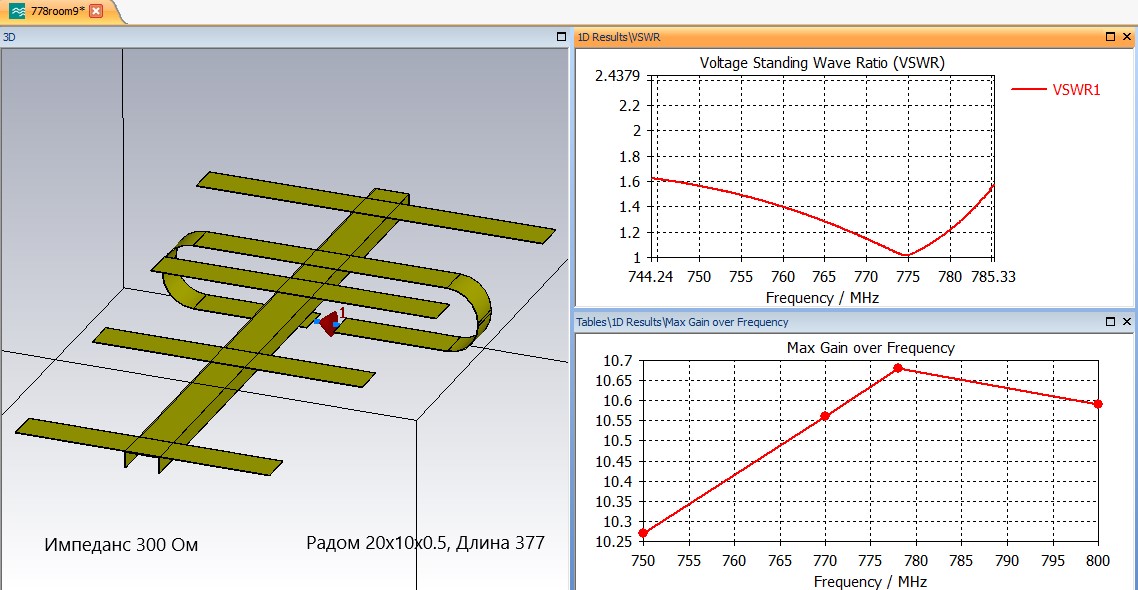Click the 2.4379 y-axis maximum value
The width and height of the screenshot is (1138, 590).
tap(617, 76)
